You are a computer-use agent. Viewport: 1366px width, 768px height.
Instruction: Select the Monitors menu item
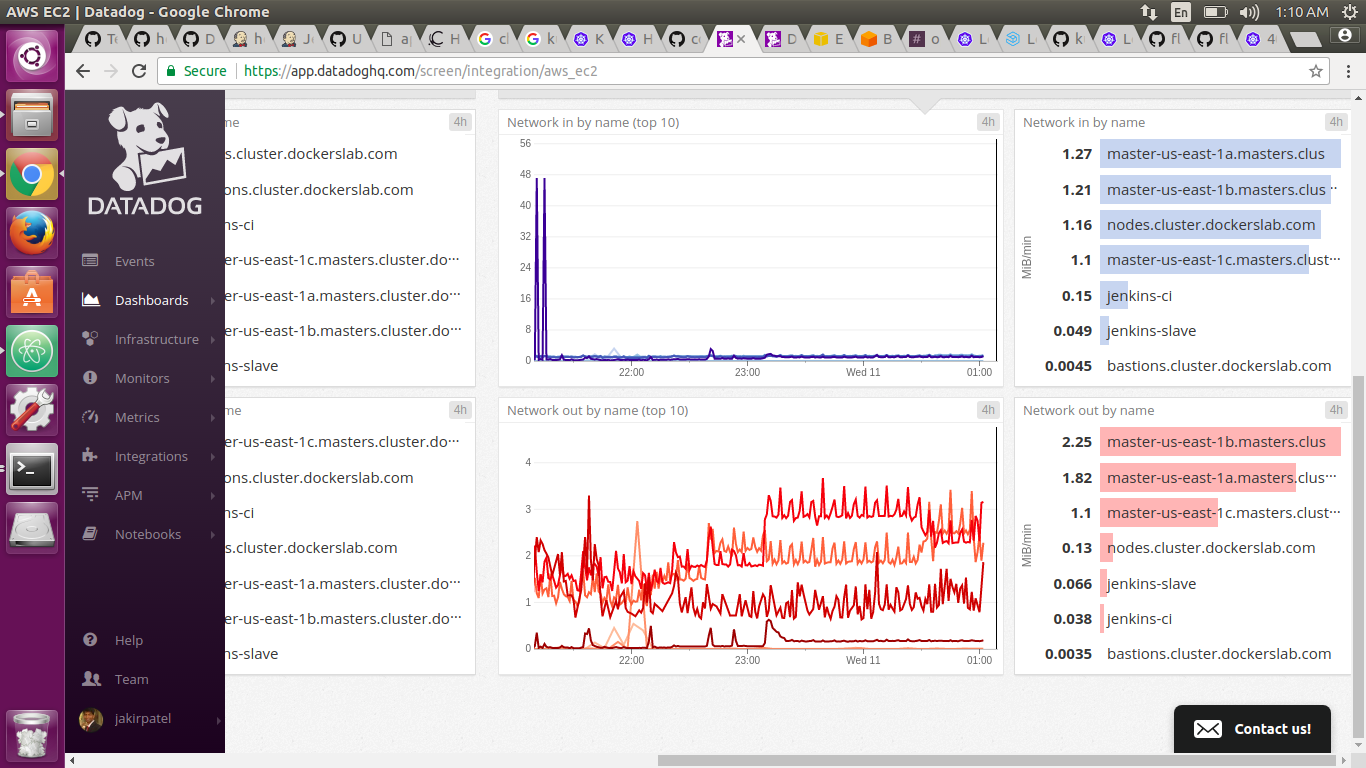coord(142,378)
